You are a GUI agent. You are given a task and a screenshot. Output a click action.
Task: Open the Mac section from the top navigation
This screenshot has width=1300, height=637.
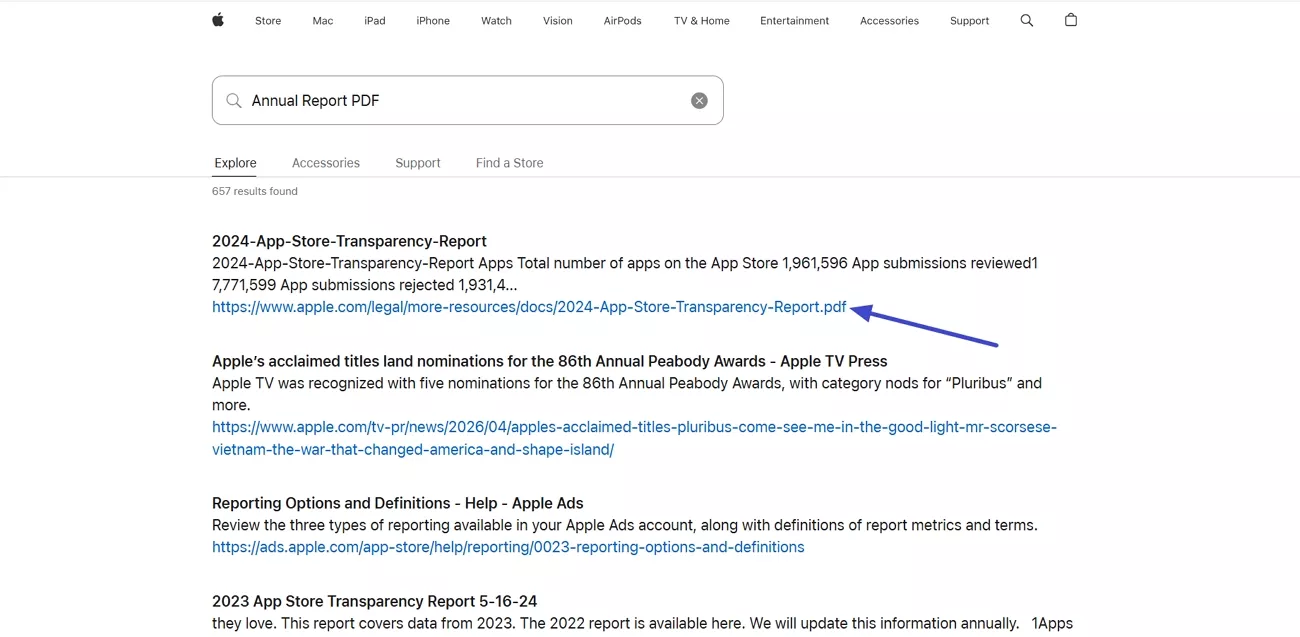322,20
